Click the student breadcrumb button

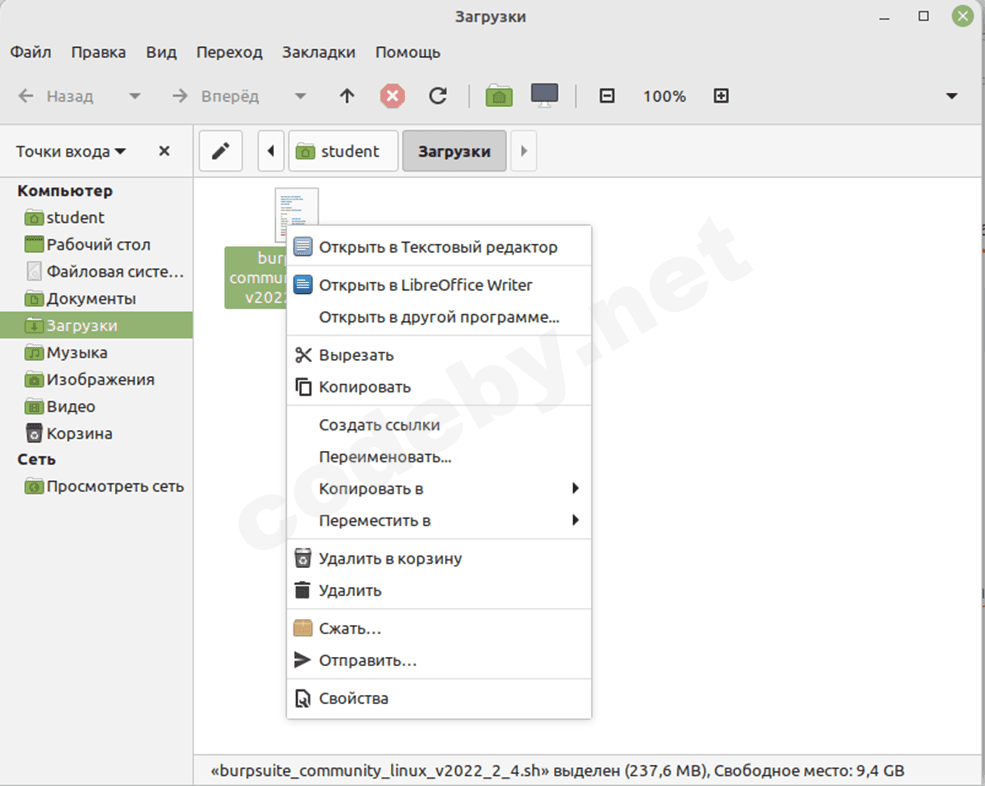(x=343, y=152)
